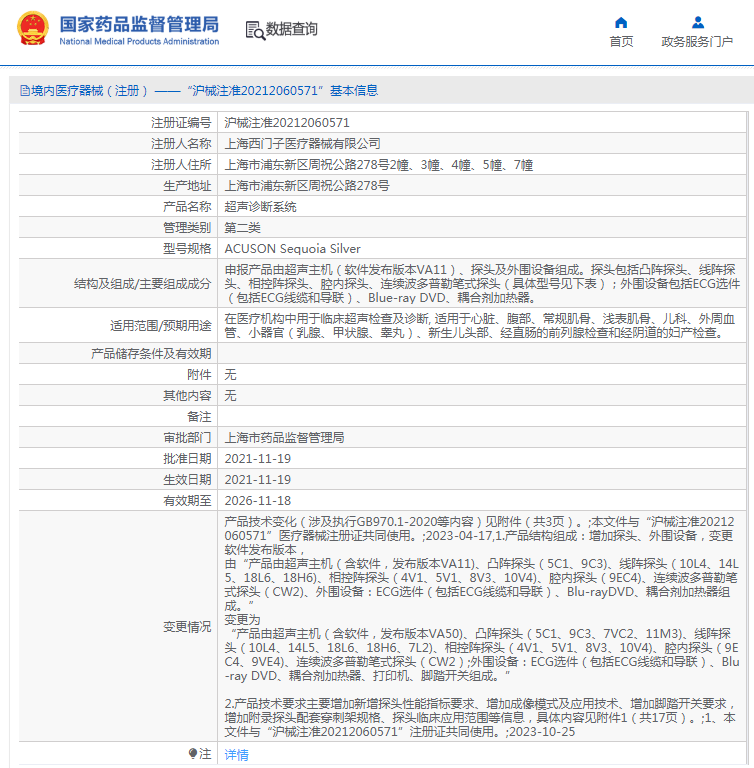Click the lightbulb icon next to 注
The height and width of the screenshot is (768, 754).
pos(193,753)
